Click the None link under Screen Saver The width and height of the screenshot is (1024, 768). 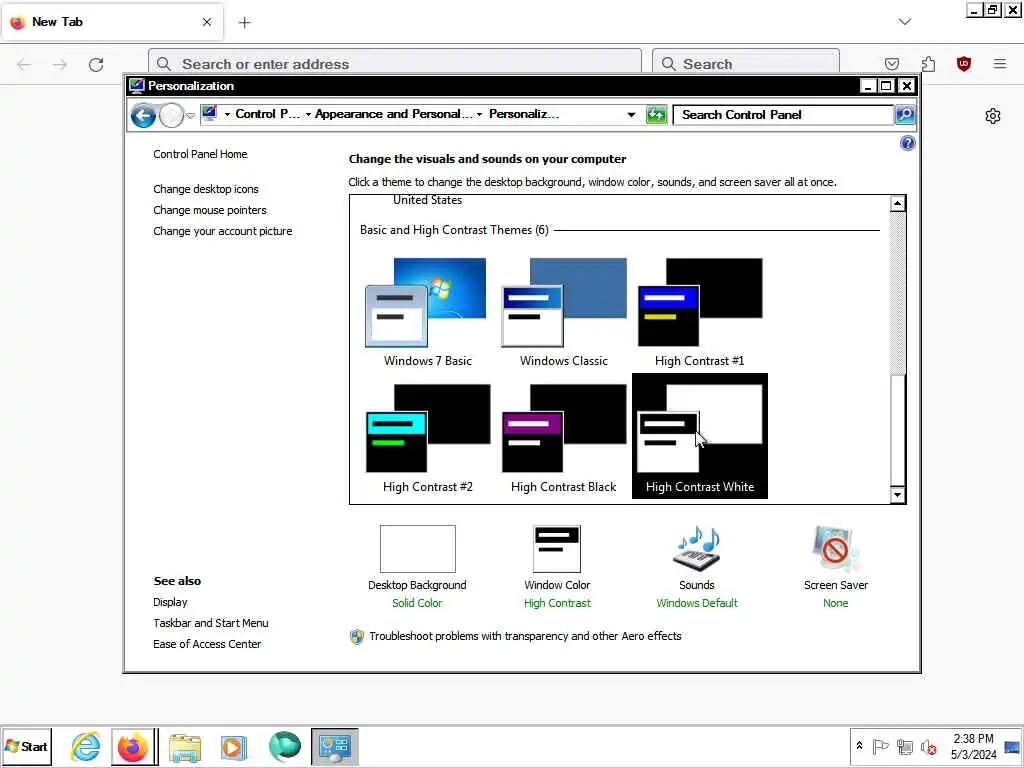(835, 603)
